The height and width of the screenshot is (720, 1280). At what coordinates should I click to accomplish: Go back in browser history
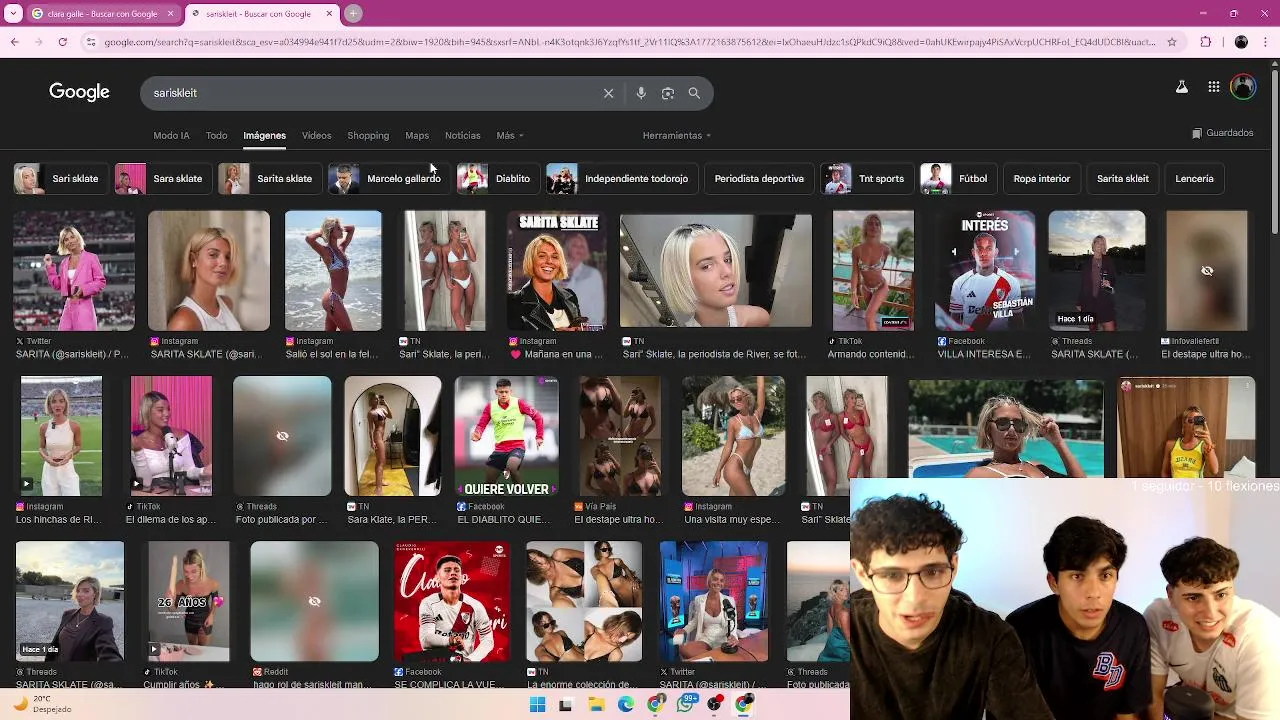point(14,42)
